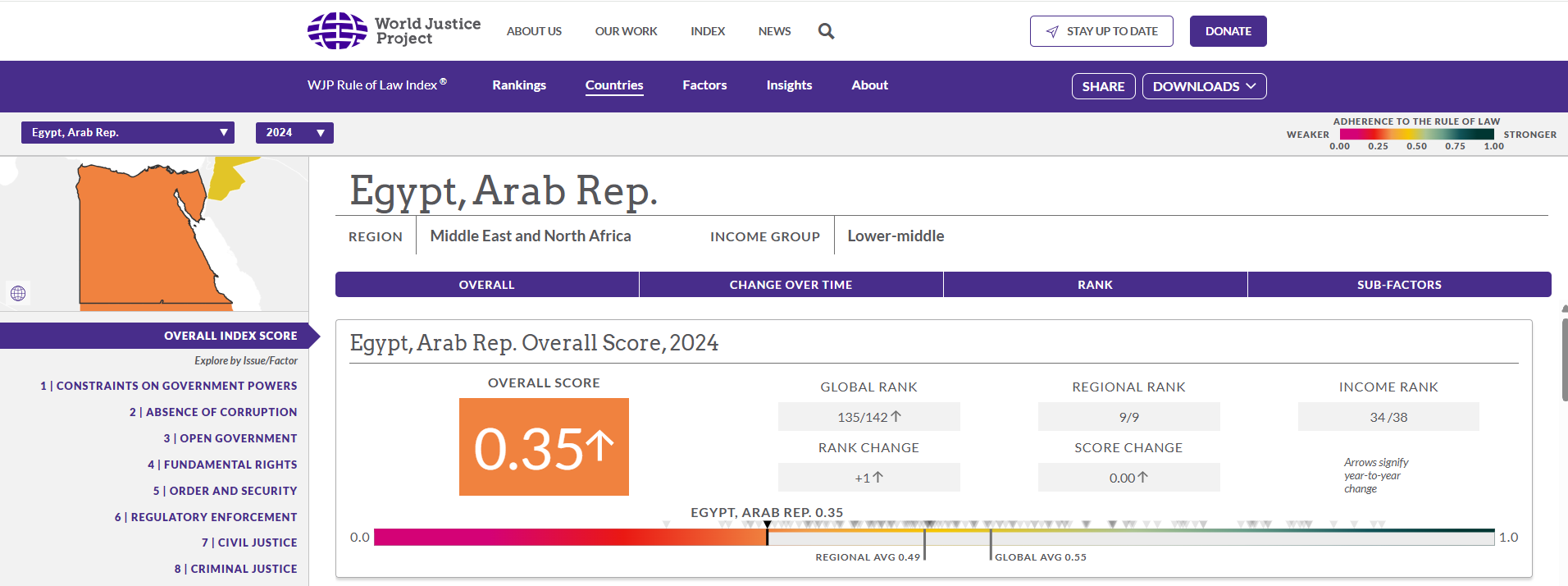
Task: Open Order and Security factor
Action: pos(226,491)
